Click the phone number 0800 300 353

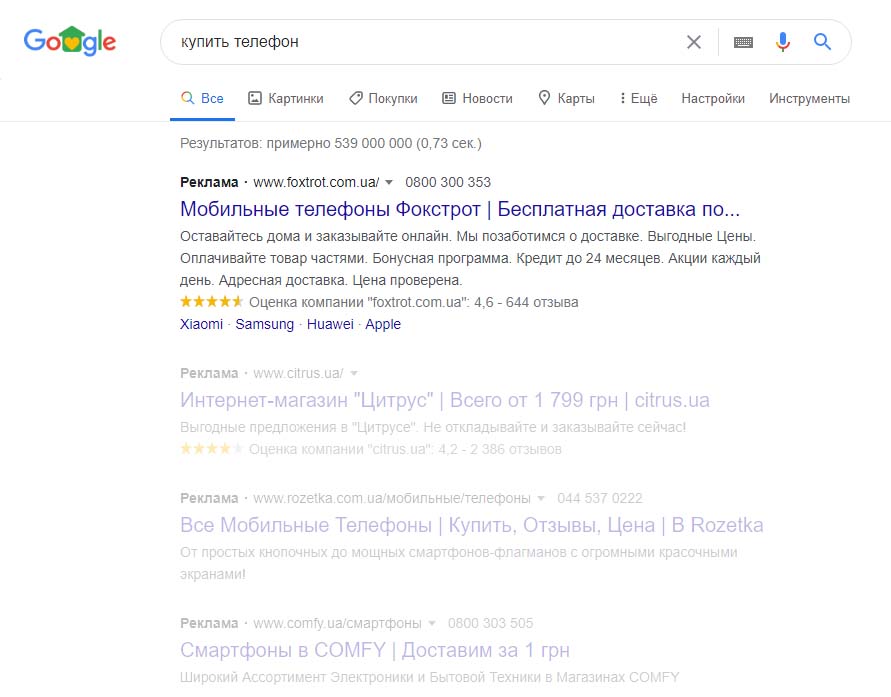[448, 182]
